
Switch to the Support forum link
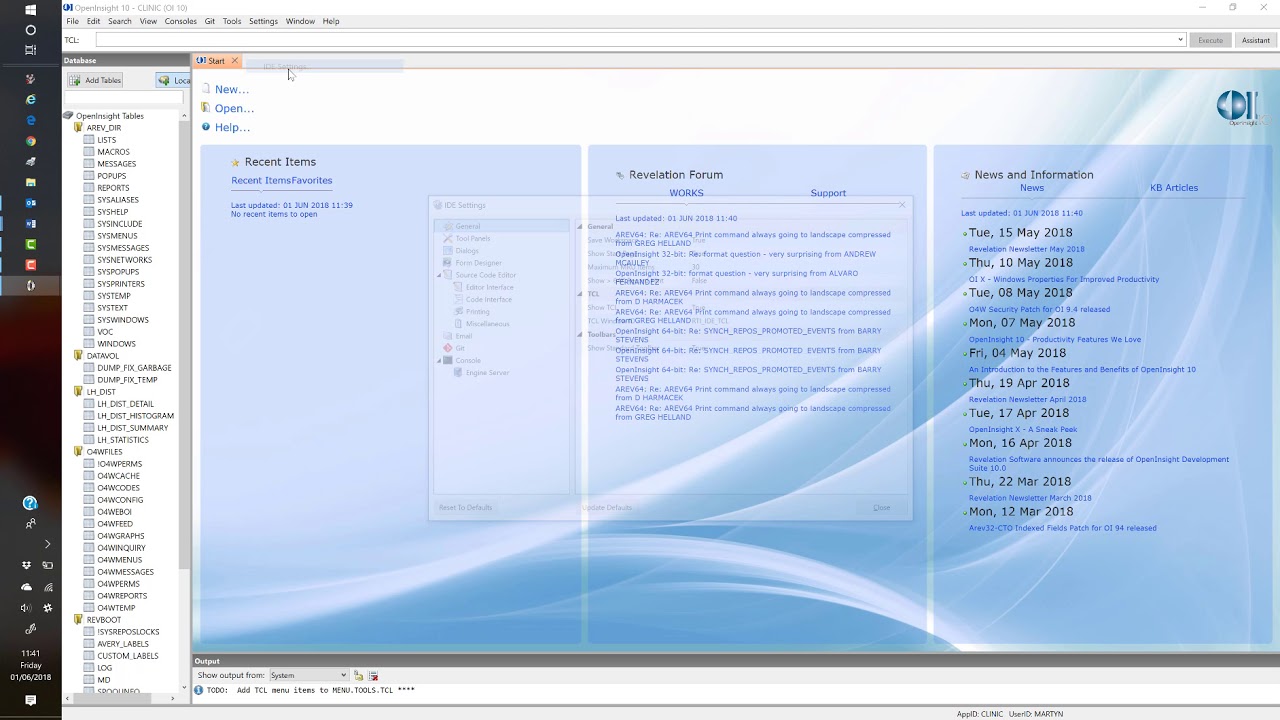(828, 193)
